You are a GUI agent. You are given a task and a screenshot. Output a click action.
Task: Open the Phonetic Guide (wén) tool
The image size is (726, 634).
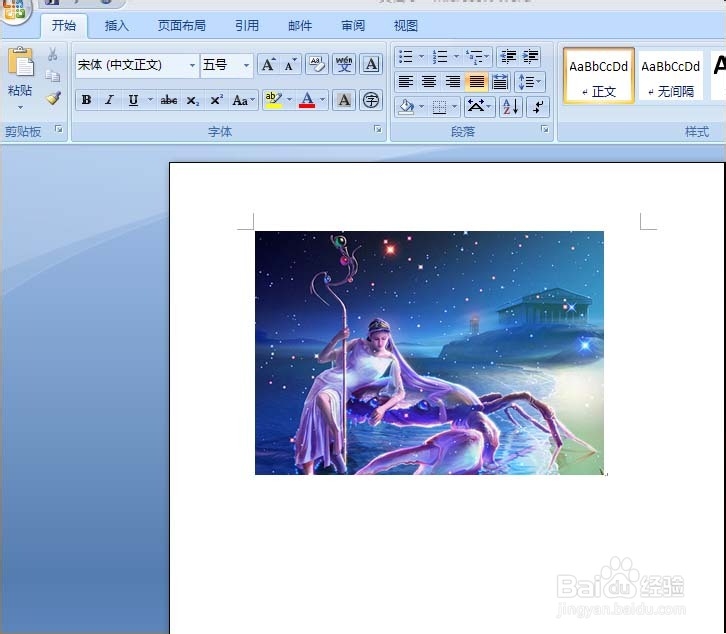point(344,65)
